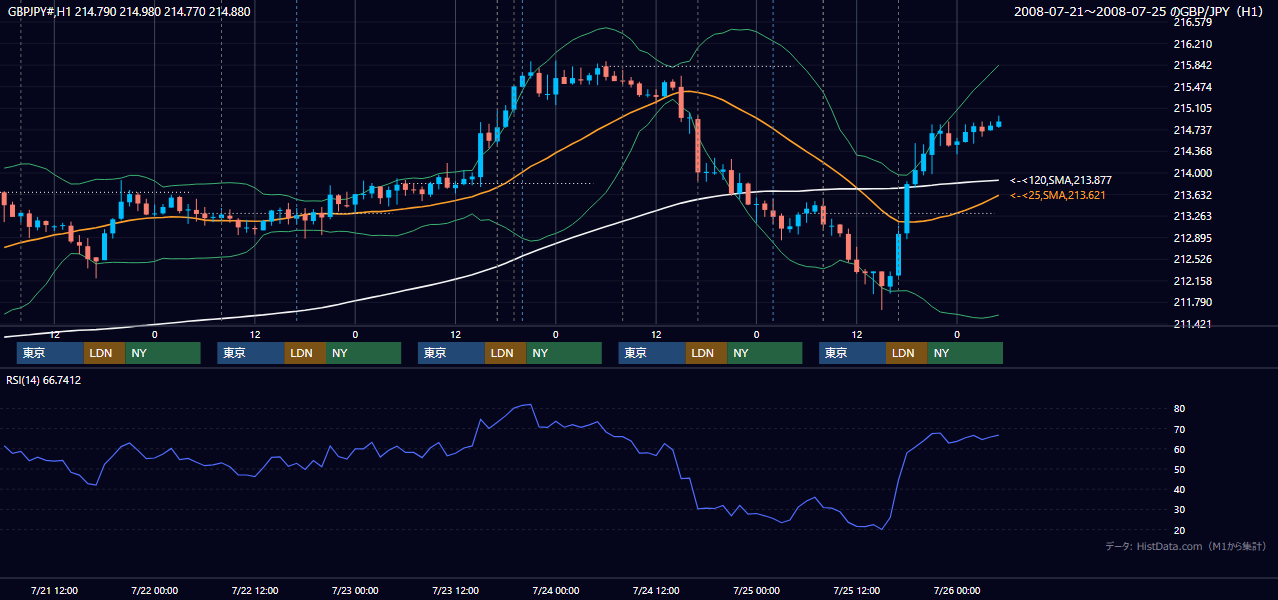Click the 7/23 12:00 time axis label
Screen dimensions: 1278x600
(456, 590)
